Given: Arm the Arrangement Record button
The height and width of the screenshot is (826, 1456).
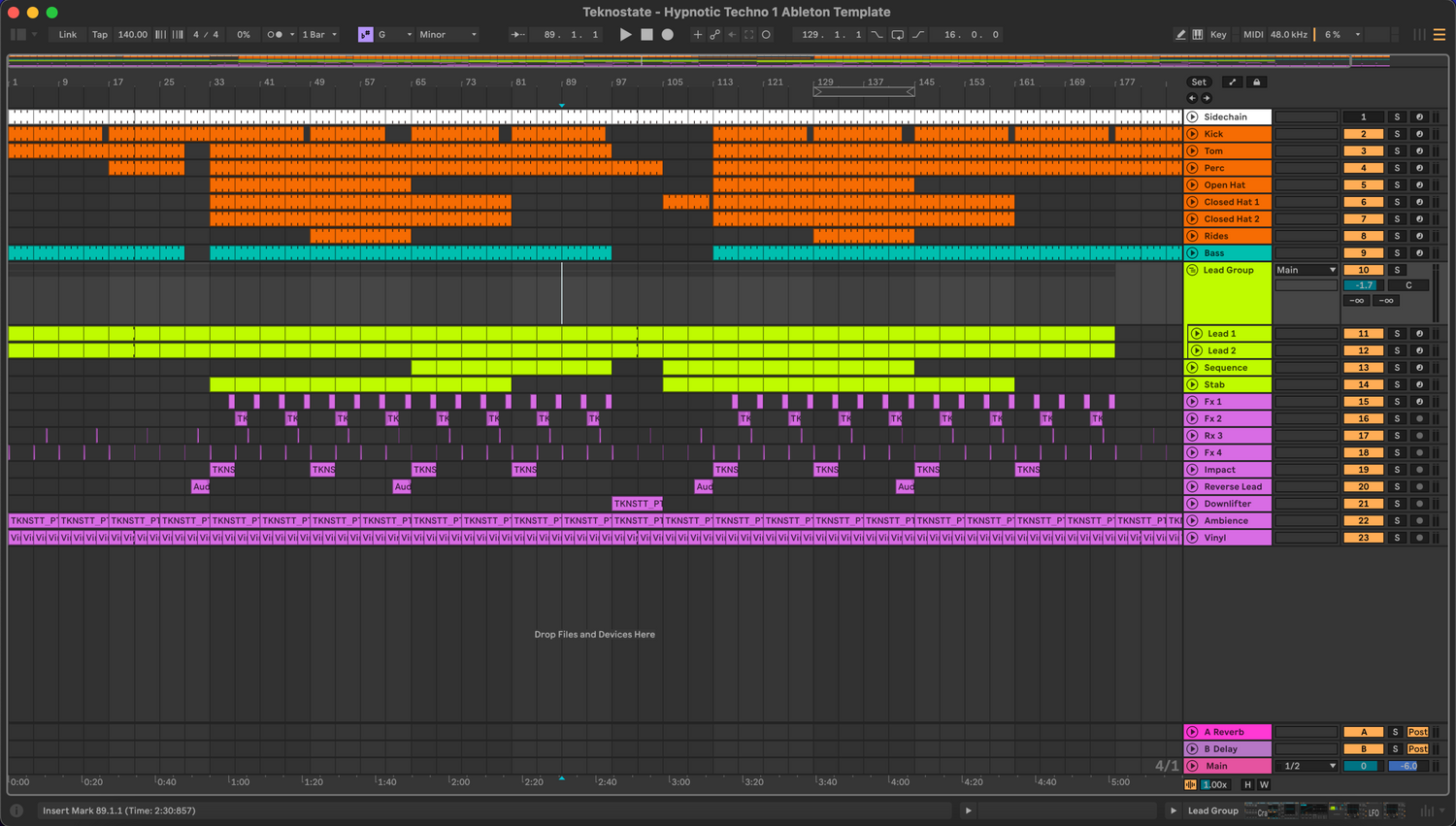Looking at the screenshot, I should pos(668,34).
